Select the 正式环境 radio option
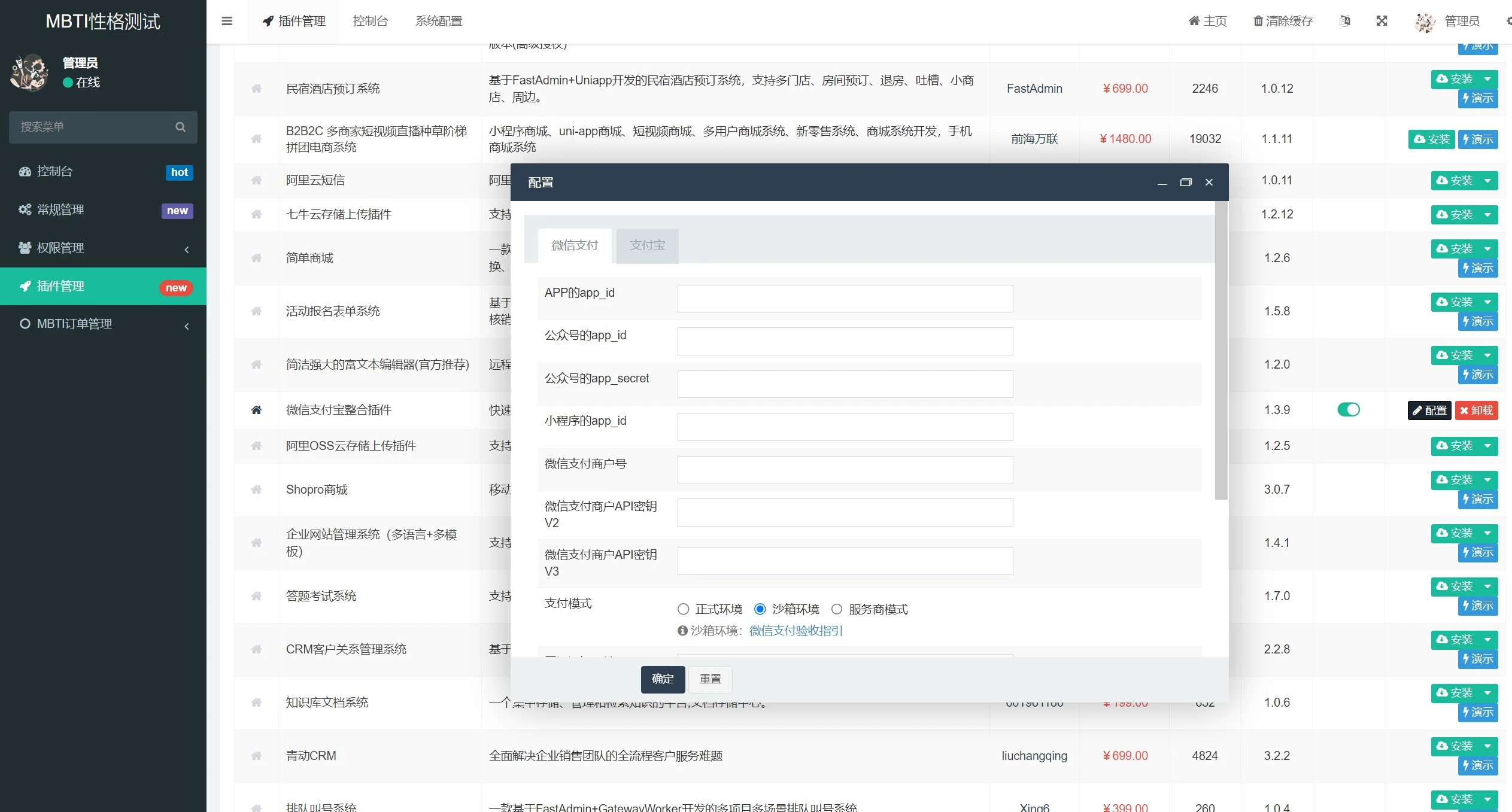 coord(682,609)
